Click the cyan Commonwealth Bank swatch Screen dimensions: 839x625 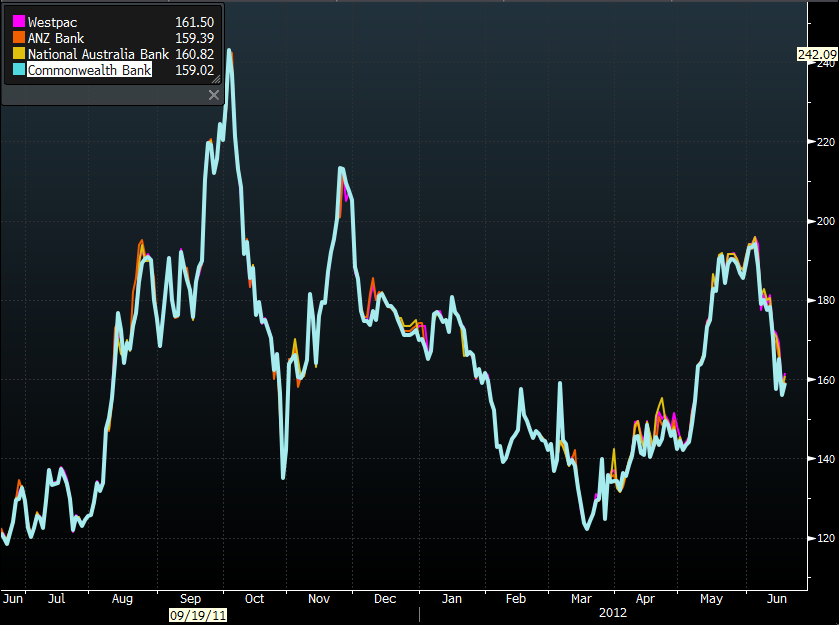click(x=18, y=70)
